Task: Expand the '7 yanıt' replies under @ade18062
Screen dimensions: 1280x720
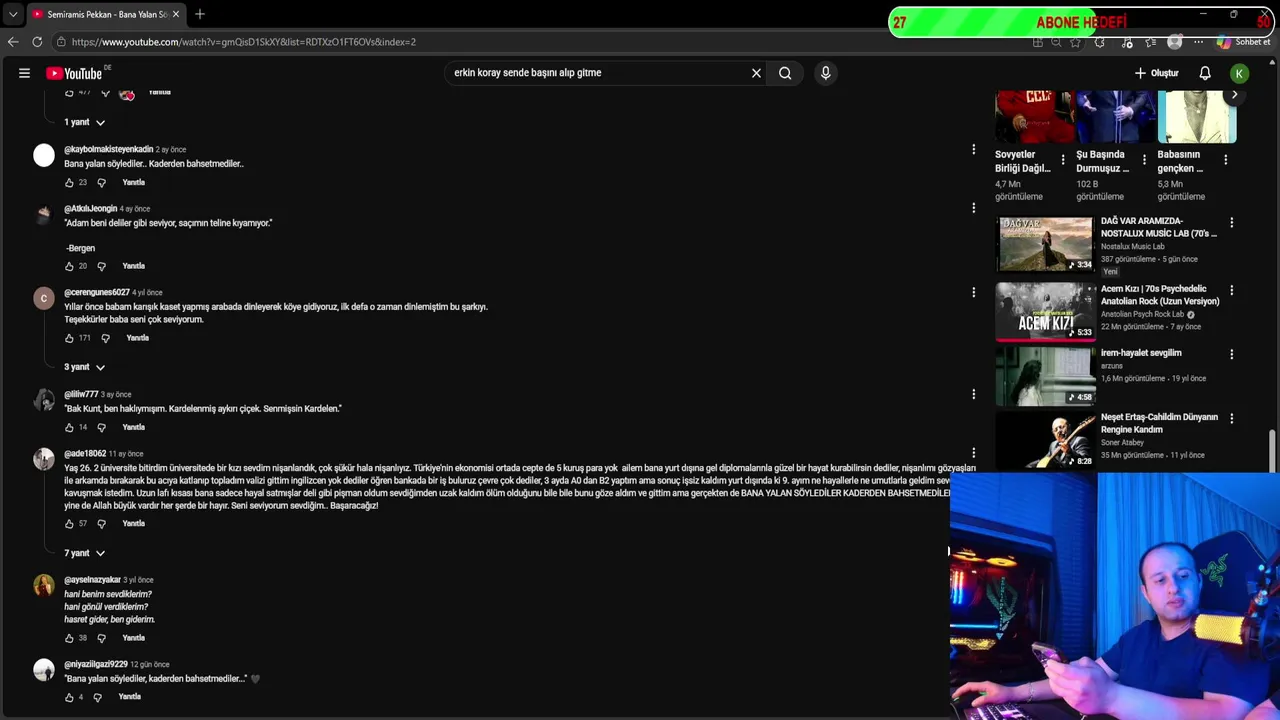Action: (85, 553)
